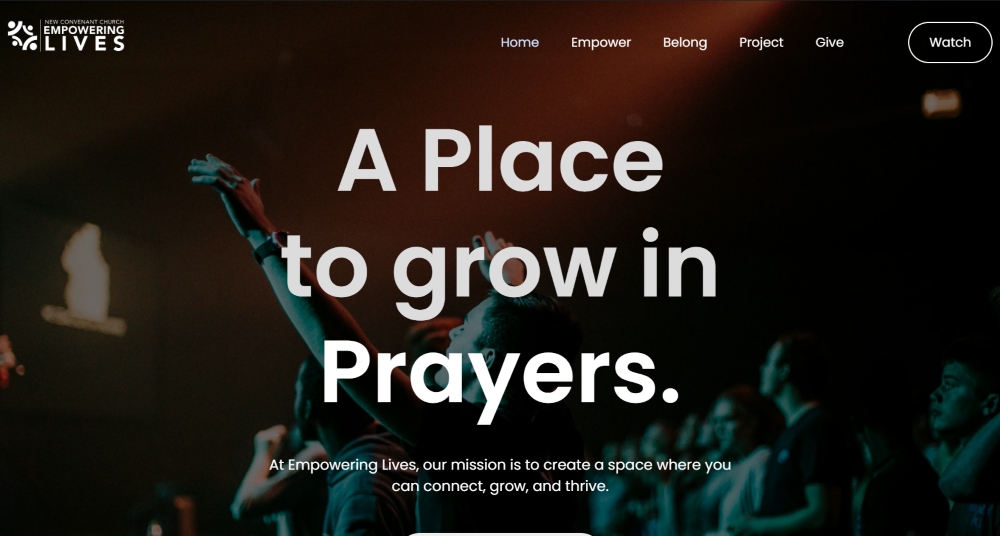
Task: Select the Belong menu item
Action: [684, 42]
